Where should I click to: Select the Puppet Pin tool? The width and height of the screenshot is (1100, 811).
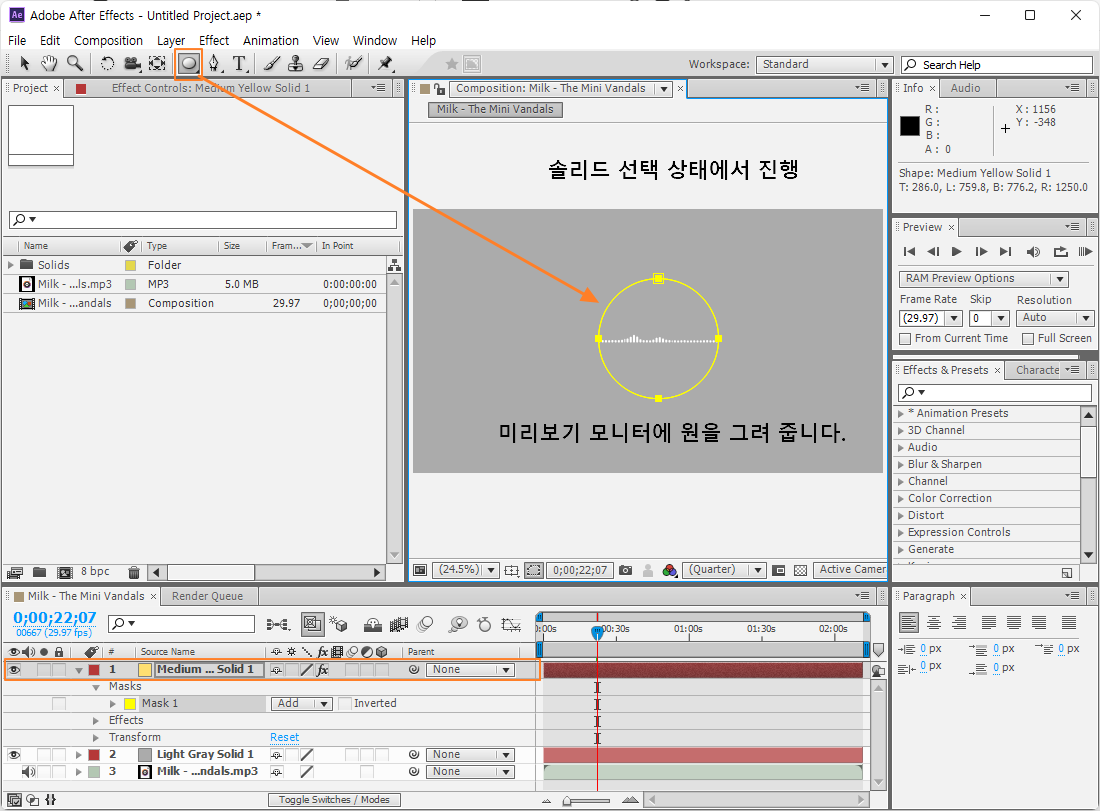(385, 64)
